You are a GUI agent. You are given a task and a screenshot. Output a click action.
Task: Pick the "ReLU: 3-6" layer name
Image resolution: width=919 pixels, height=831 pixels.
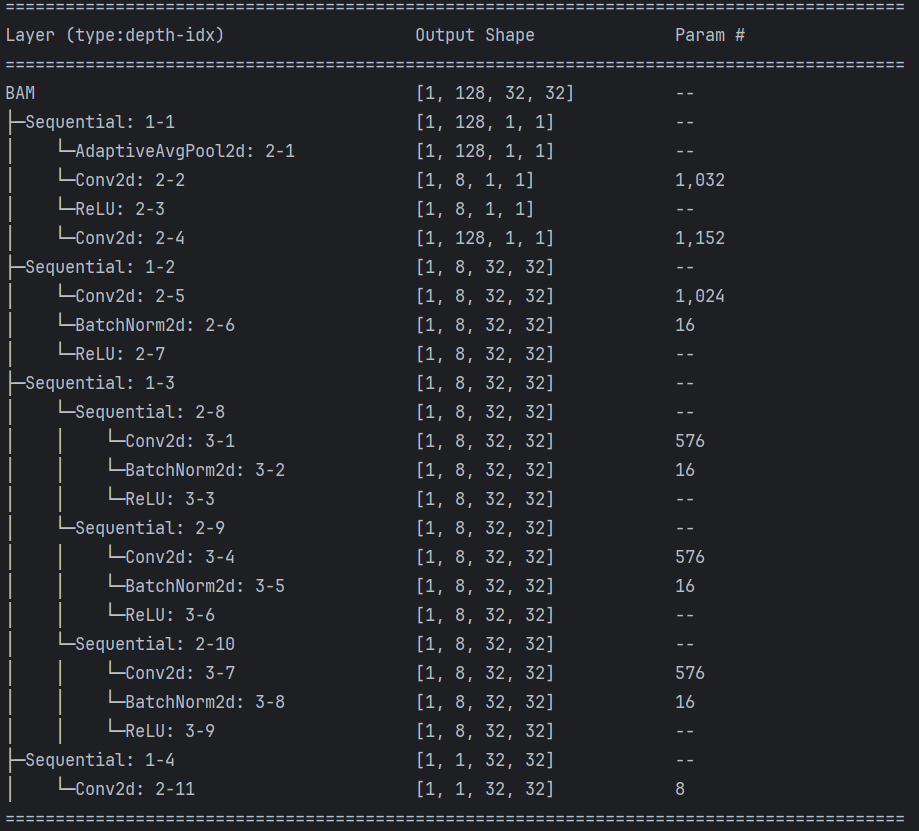170,615
